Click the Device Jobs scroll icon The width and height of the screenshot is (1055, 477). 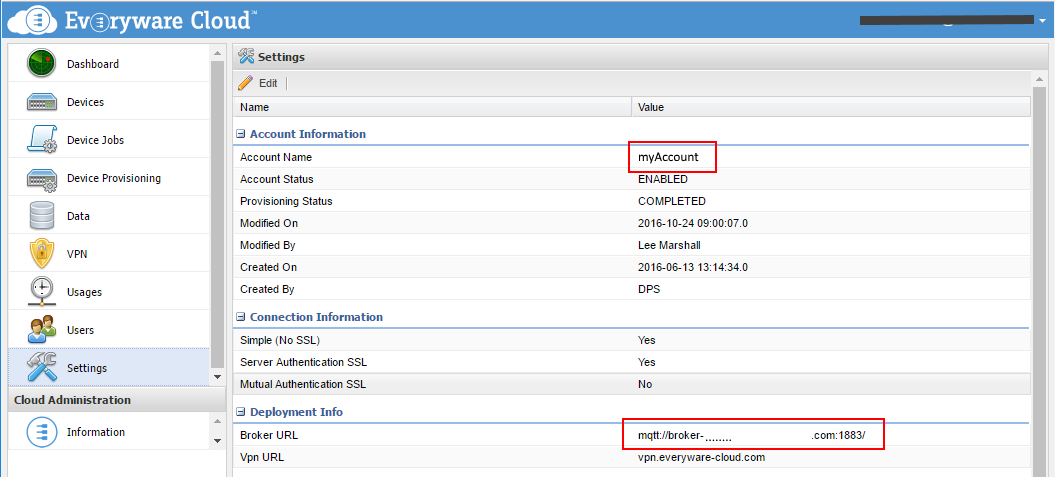[x=42, y=140]
